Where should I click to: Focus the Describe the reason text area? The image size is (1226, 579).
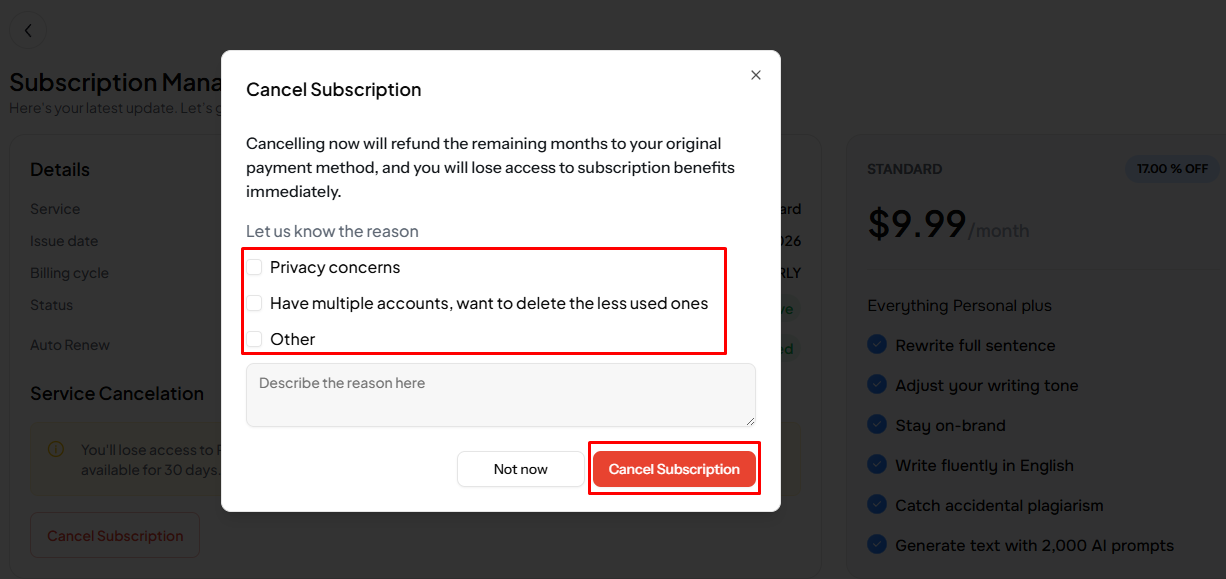(x=500, y=394)
